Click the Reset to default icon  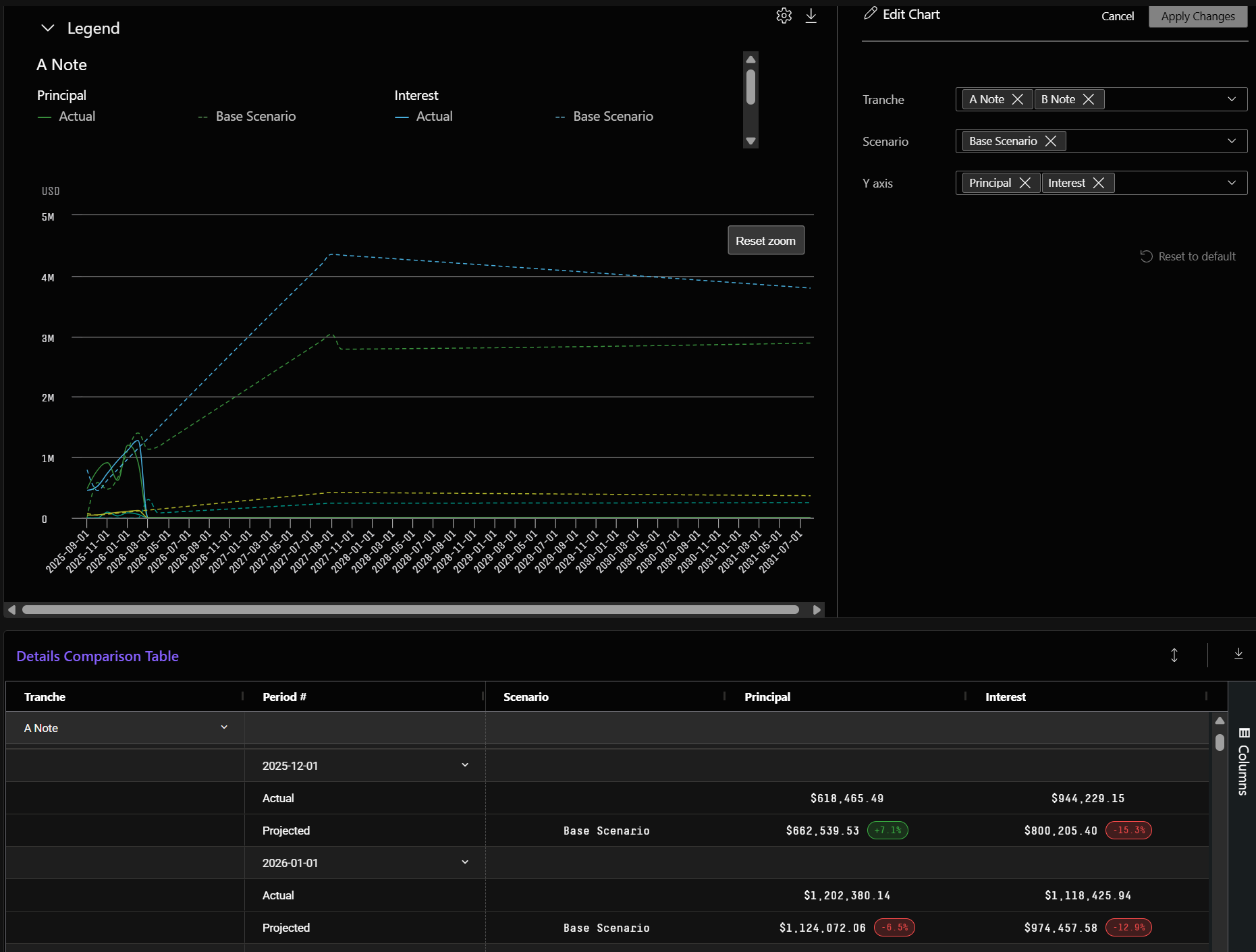coord(1146,256)
